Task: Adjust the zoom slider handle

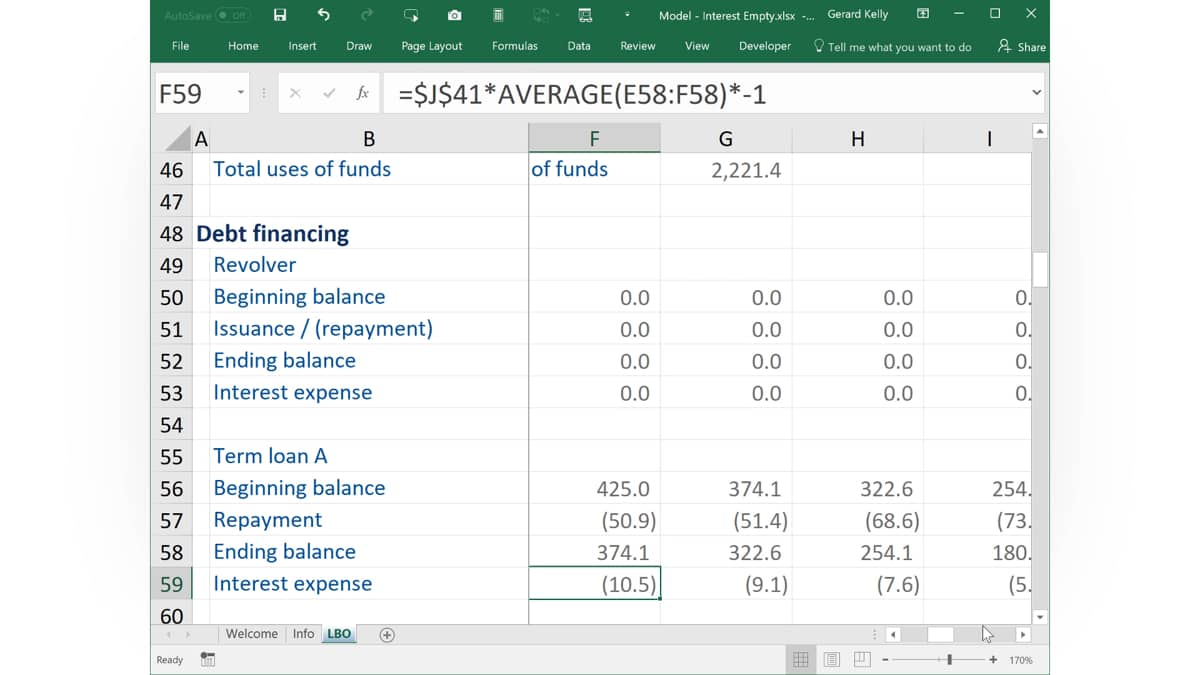Action: [950, 660]
